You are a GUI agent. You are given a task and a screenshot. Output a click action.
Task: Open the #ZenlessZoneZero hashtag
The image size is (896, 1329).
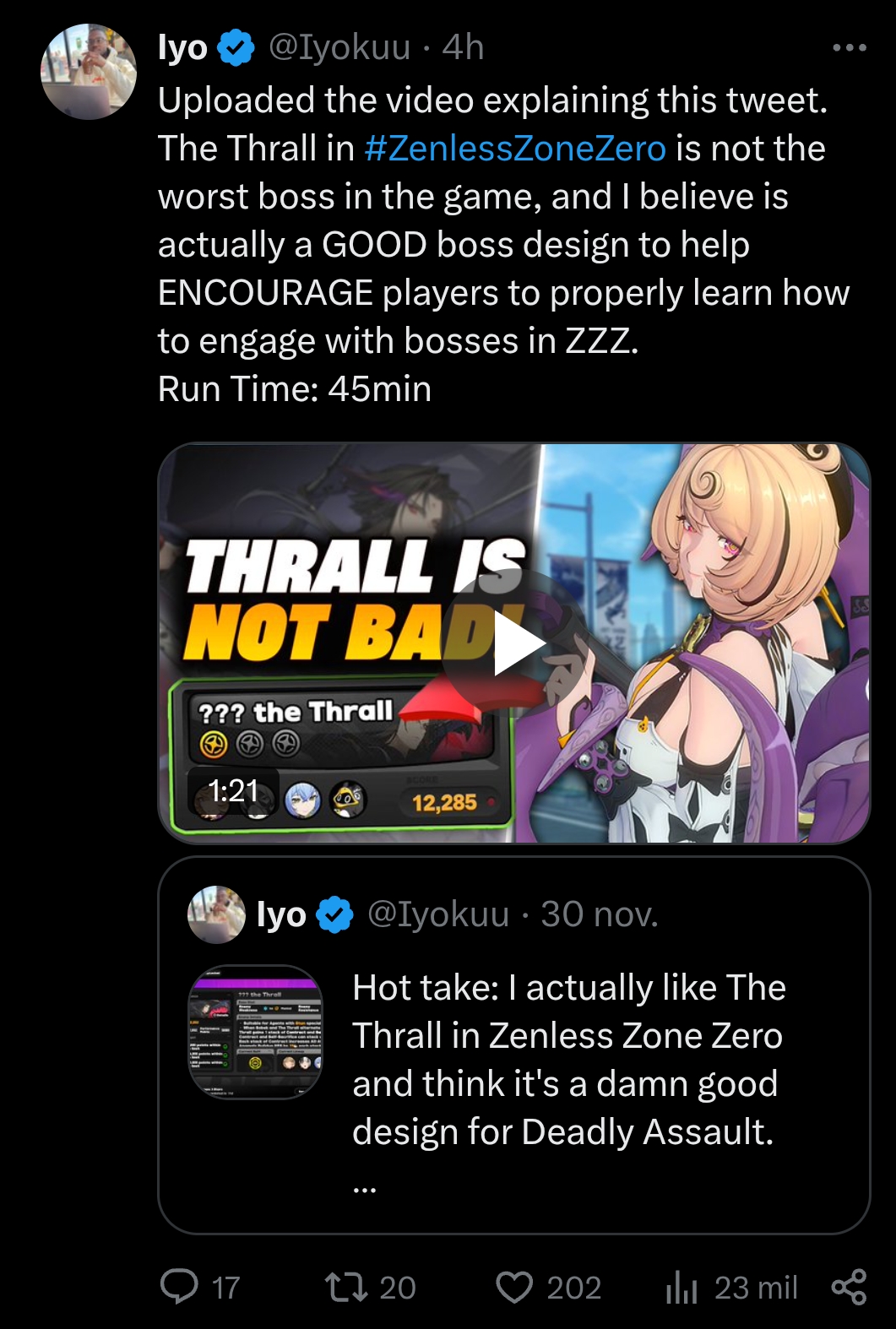point(515,149)
